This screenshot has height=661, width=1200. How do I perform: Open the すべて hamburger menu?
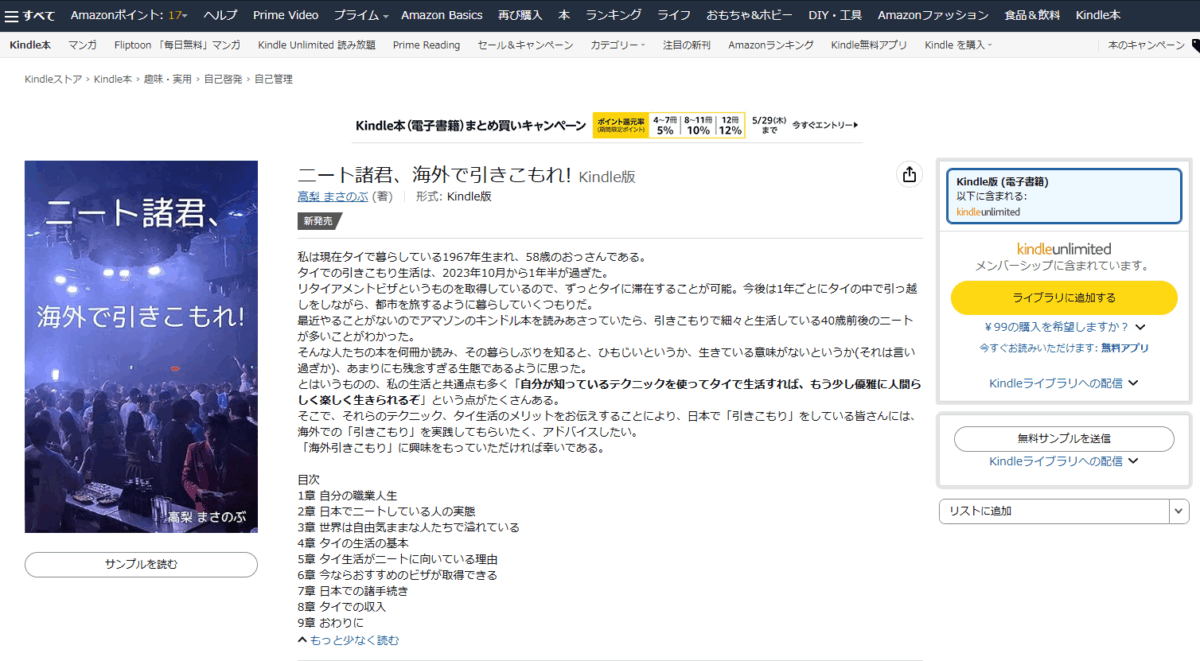click(30, 15)
